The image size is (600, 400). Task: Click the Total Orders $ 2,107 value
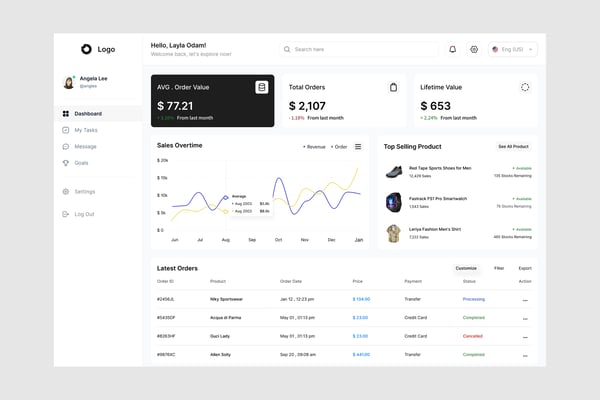point(307,106)
